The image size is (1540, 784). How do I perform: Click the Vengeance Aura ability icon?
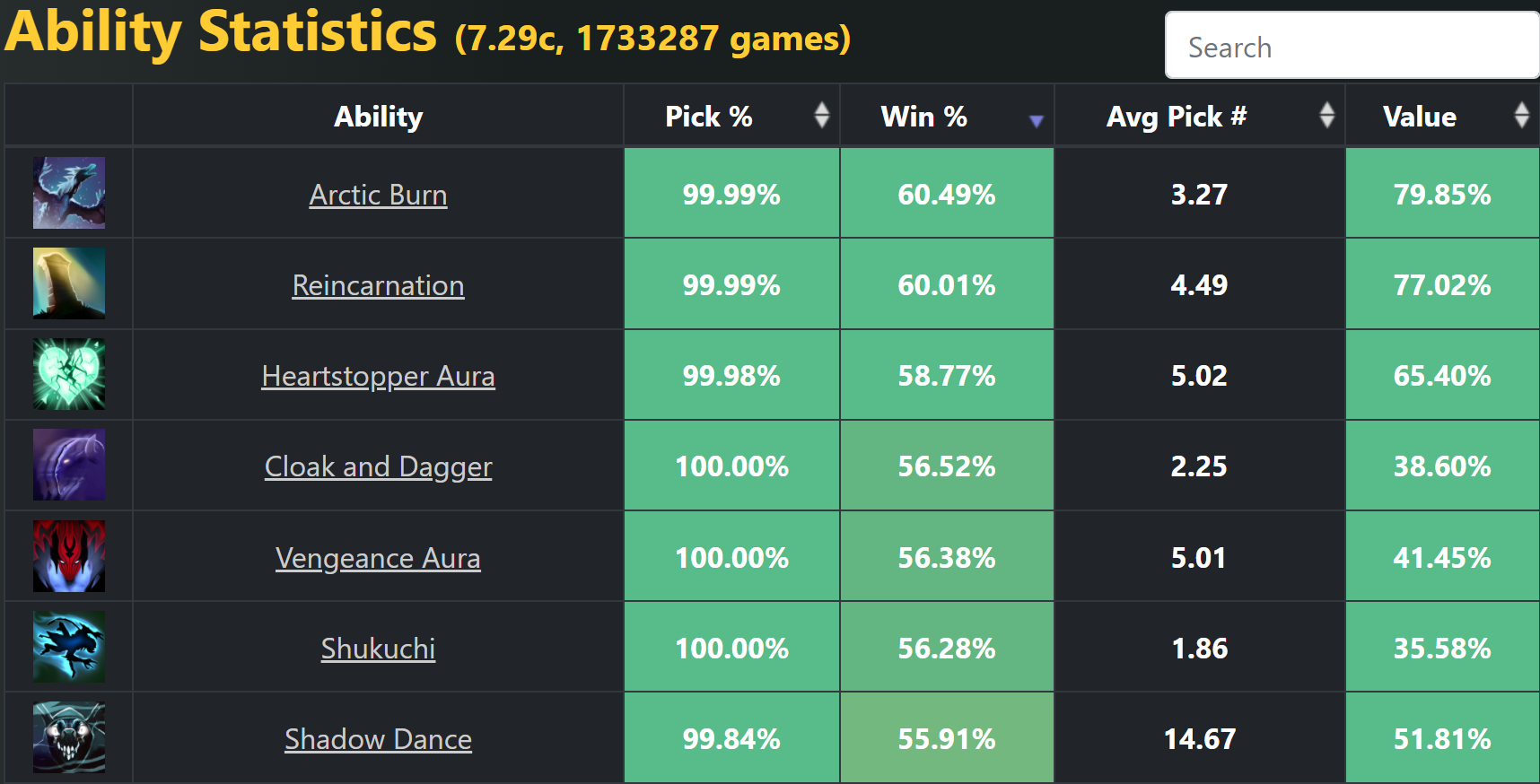click(69, 556)
